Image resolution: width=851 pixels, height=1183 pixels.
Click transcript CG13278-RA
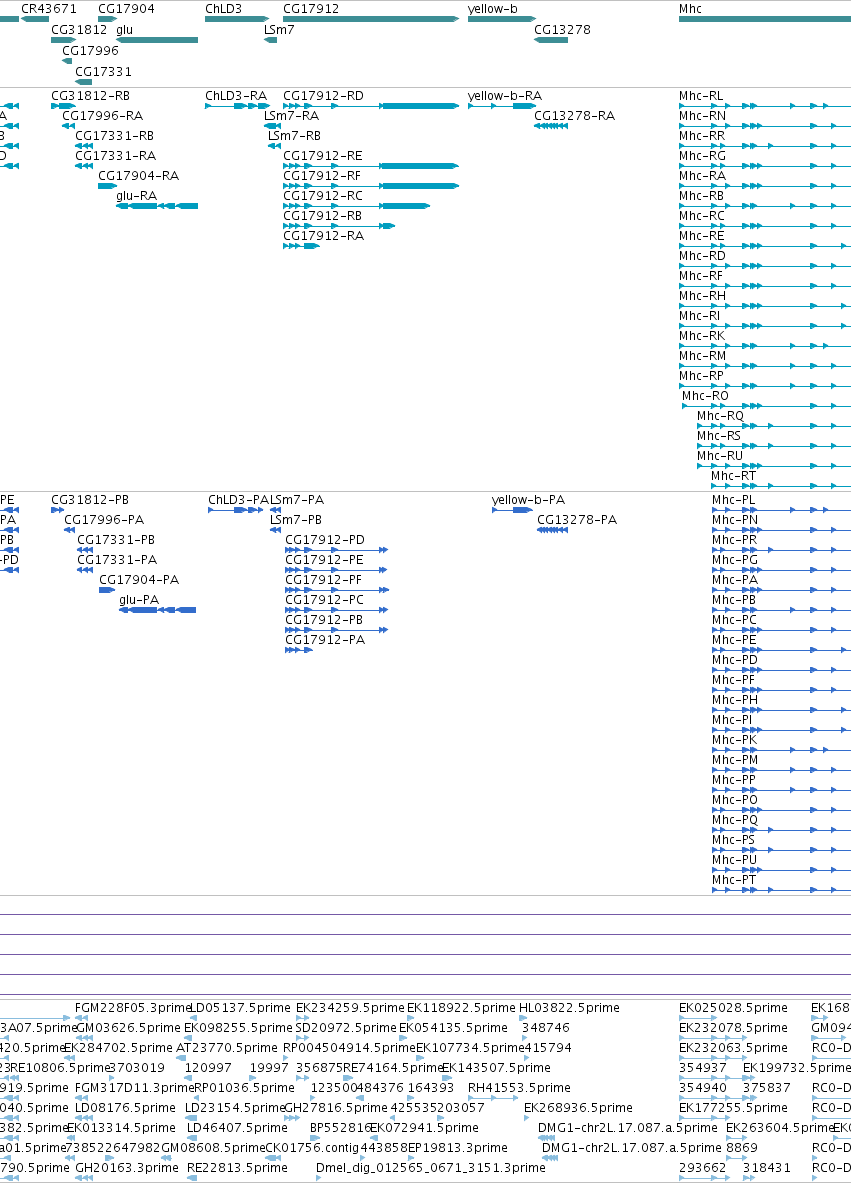pyautogui.click(x=574, y=115)
